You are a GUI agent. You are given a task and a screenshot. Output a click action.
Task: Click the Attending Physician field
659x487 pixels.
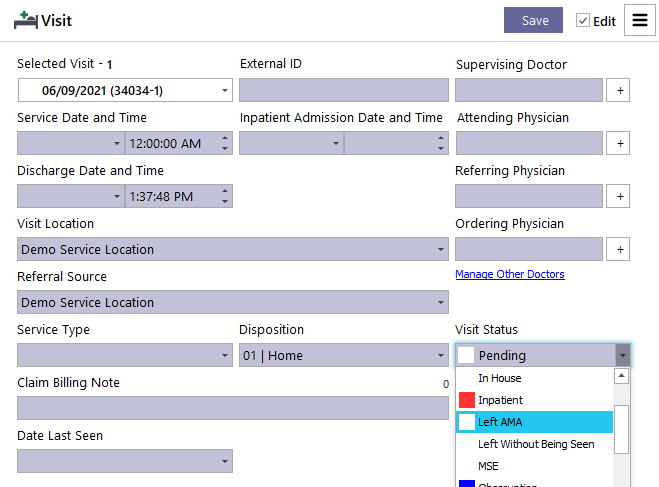click(529, 143)
